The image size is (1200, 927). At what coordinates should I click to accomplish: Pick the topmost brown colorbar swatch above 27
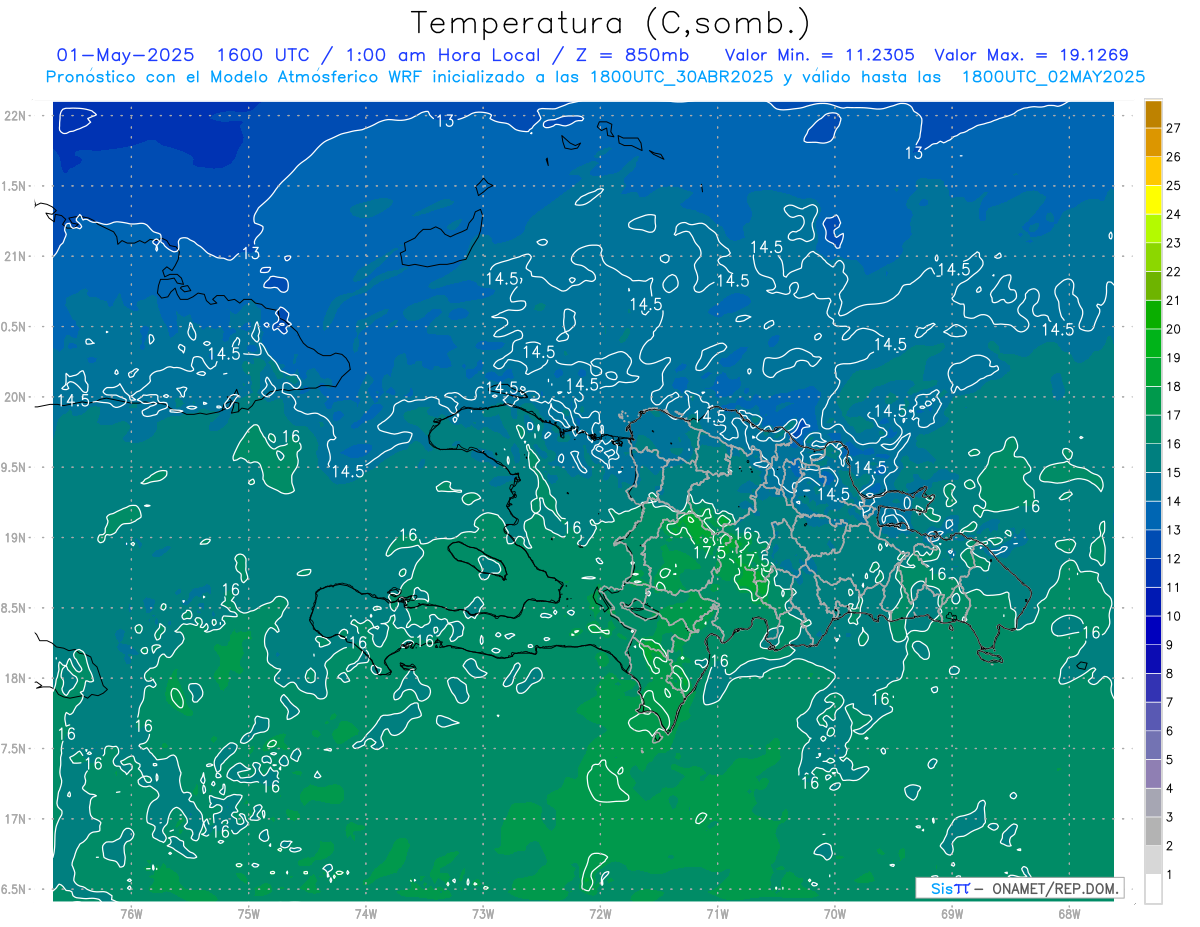click(x=1153, y=114)
